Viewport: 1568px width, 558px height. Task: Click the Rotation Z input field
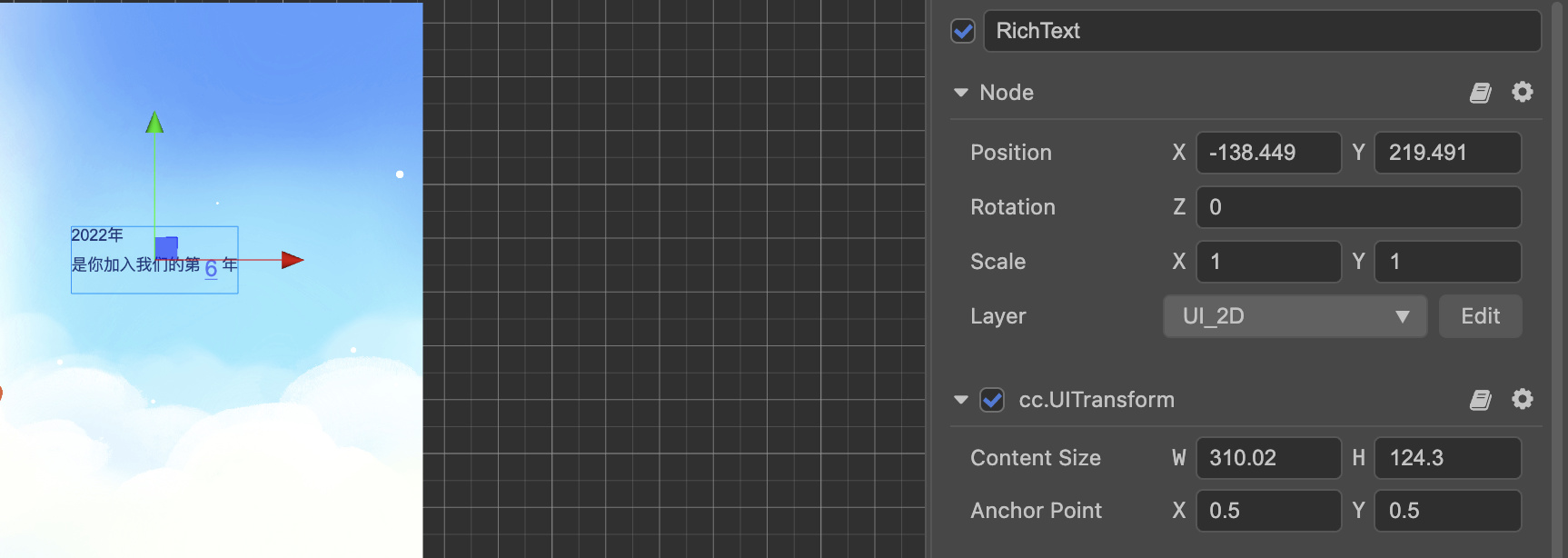tap(1358, 207)
